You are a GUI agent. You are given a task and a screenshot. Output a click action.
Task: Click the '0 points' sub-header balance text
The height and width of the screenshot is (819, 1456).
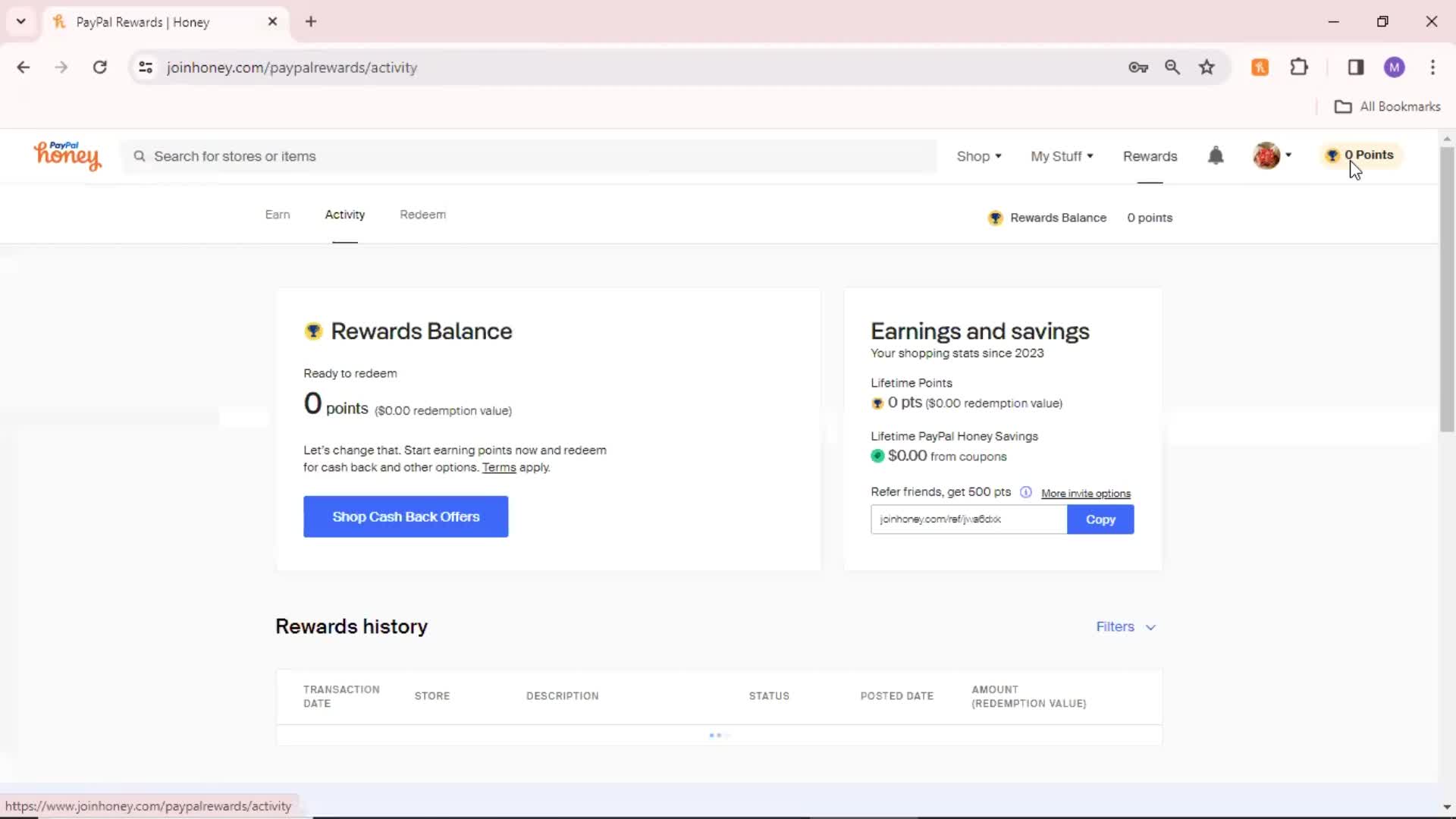point(1150,218)
